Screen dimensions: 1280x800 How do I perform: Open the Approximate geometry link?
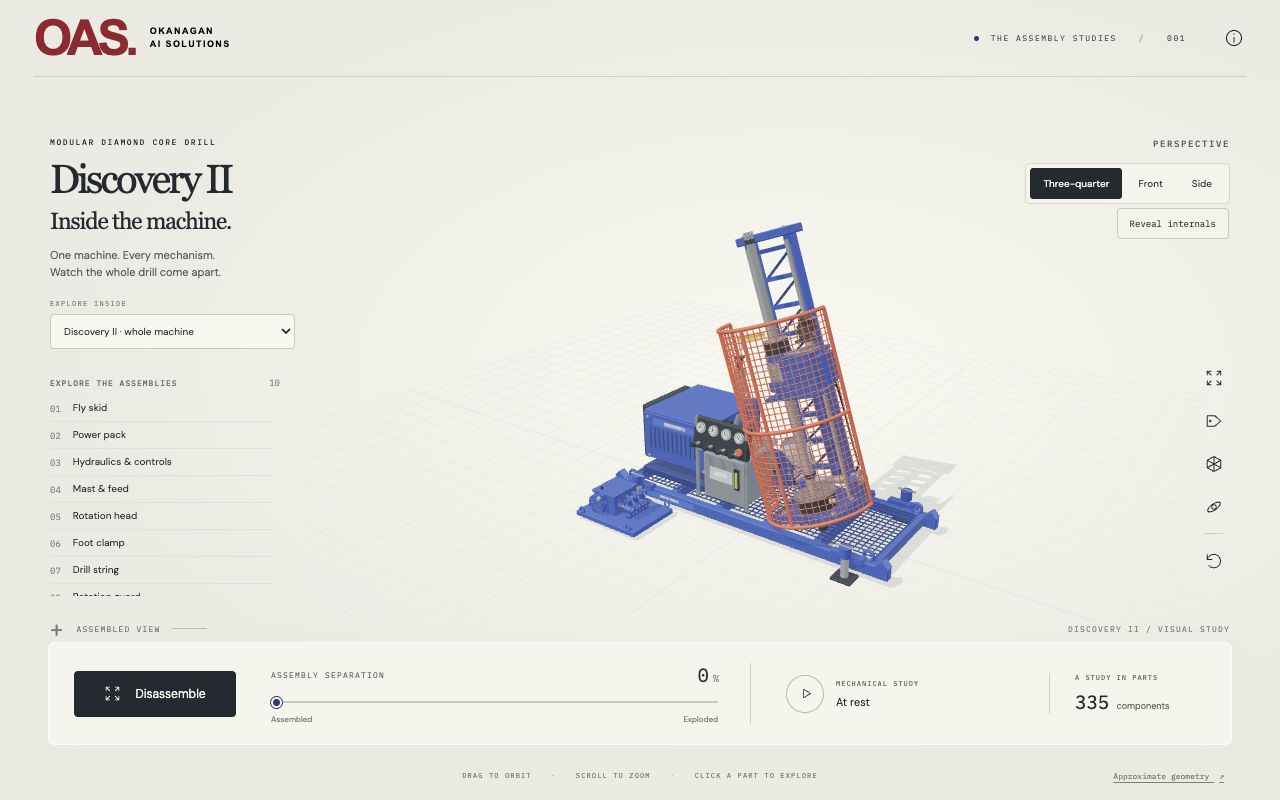point(1168,777)
